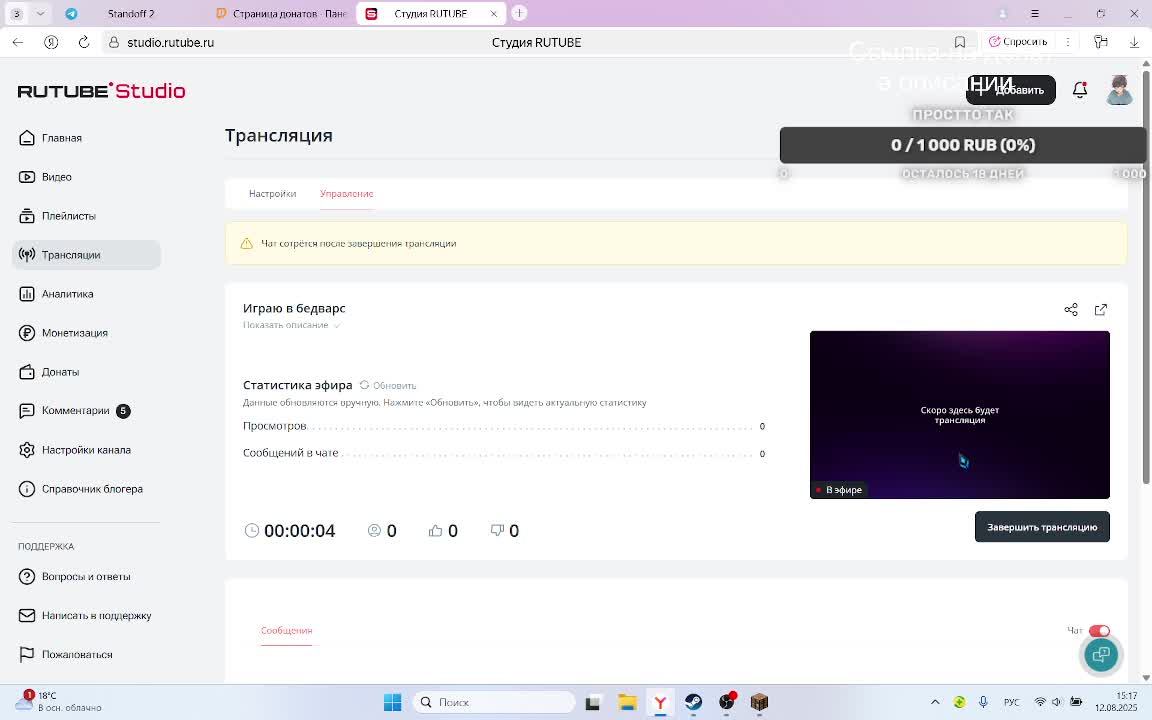
Task: Open Steam from the taskbar
Action: (x=693, y=702)
